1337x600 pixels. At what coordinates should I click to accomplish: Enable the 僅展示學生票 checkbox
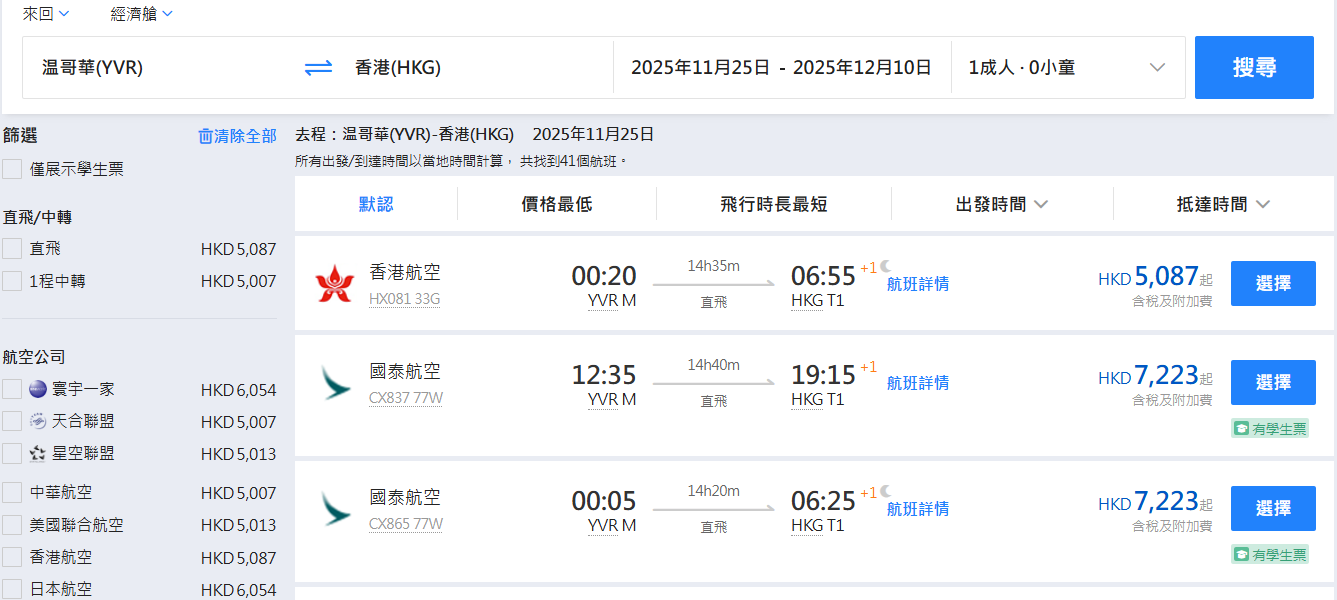click(x=12, y=169)
